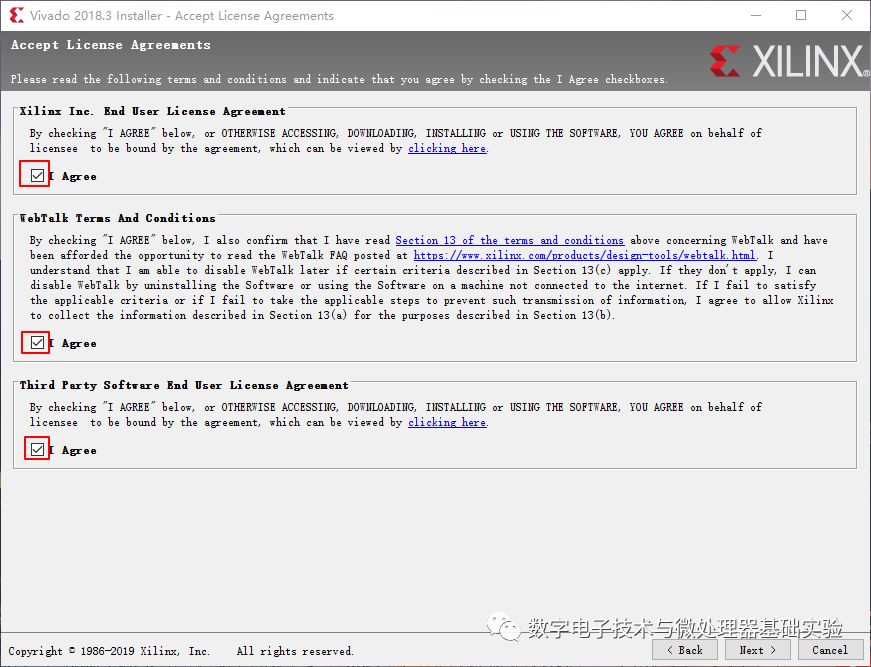Viewport: 871px width, 667px height.
Task: Toggle WebTalk Terms I Agree checkbox
Action: [x=37, y=343]
